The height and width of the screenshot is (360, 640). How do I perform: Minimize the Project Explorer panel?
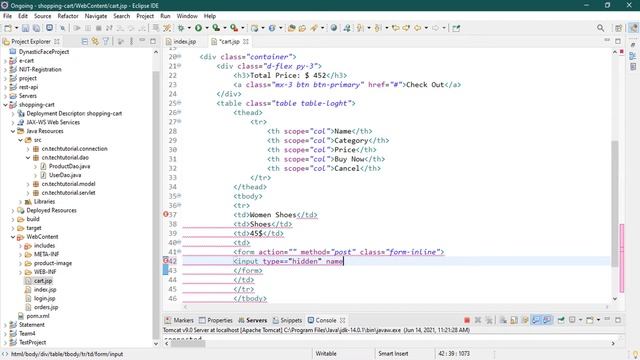(142, 41)
